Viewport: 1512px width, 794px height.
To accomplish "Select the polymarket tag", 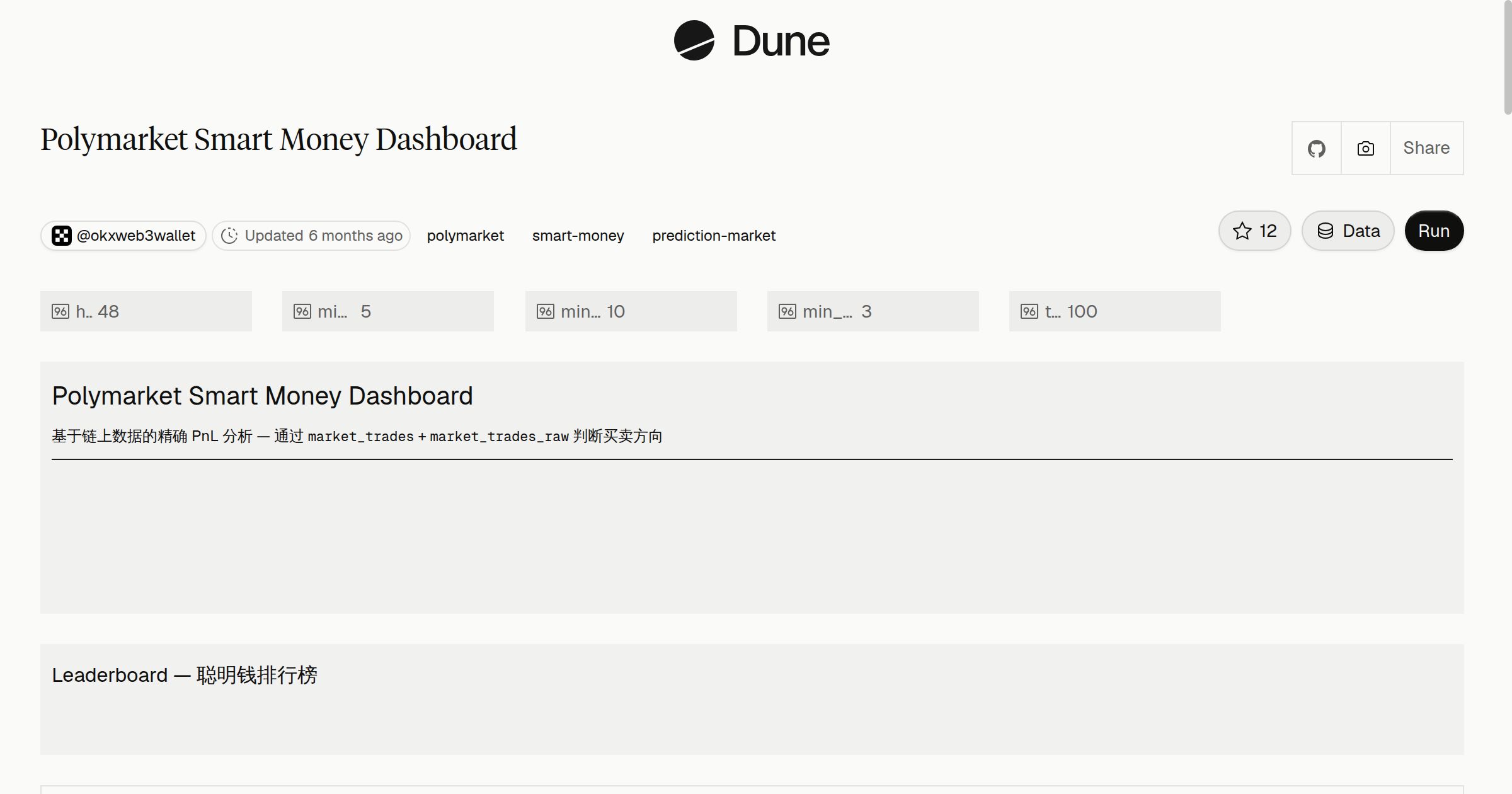I will tap(466, 236).
